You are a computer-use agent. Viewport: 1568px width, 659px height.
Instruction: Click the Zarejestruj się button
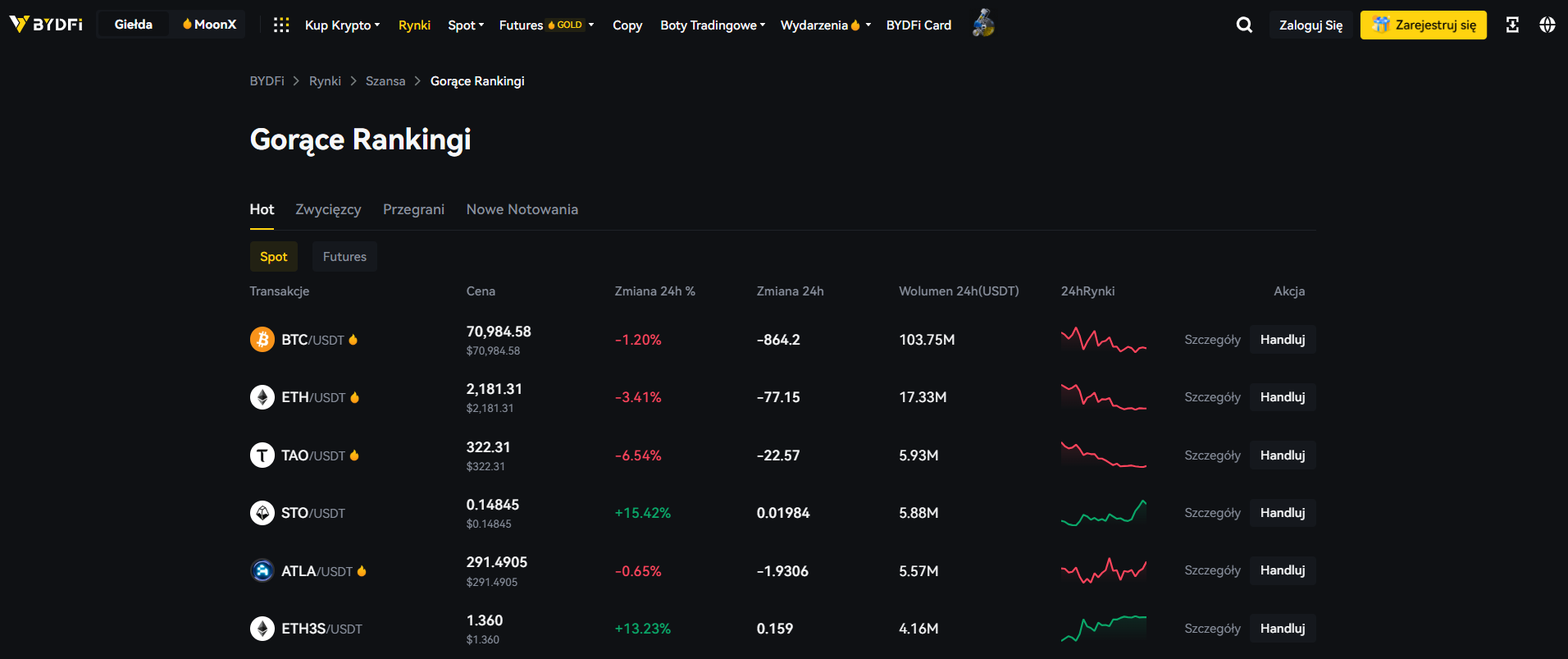click(1423, 25)
